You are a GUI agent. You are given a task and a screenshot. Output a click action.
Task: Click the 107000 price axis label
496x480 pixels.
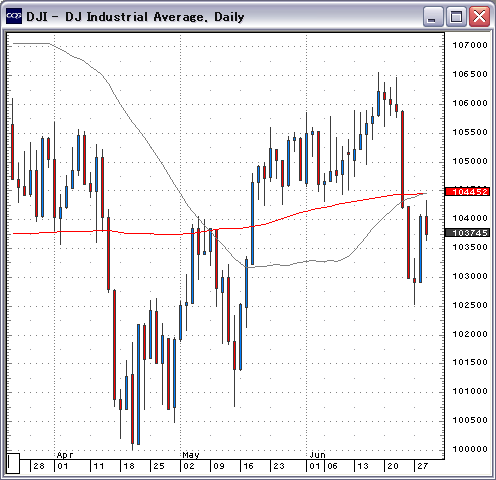click(x=470, y=45)
